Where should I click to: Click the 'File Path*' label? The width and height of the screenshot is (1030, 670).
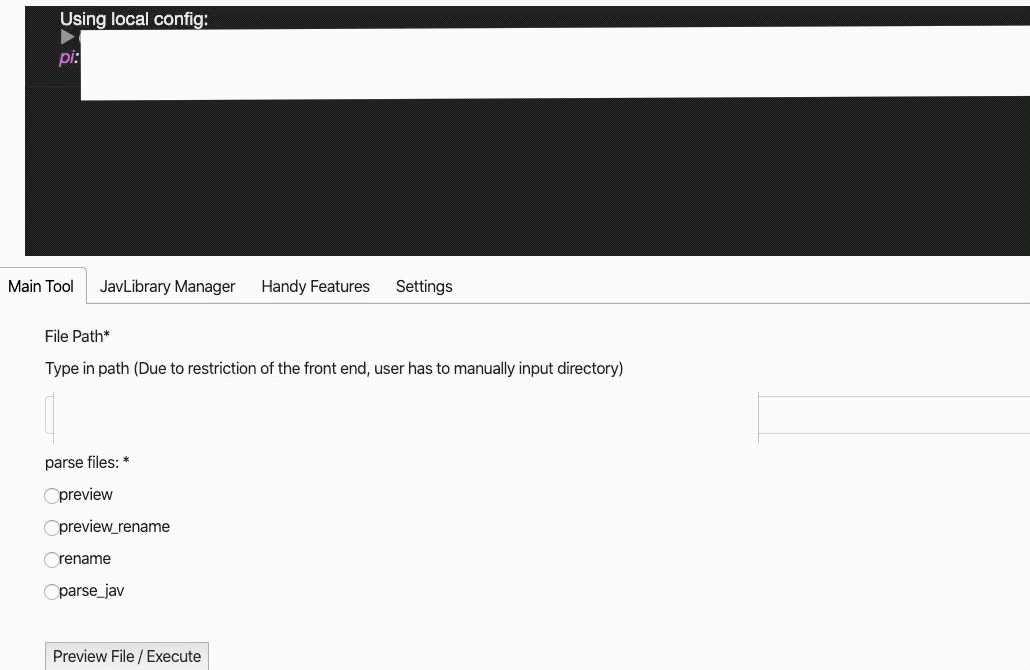77,336
